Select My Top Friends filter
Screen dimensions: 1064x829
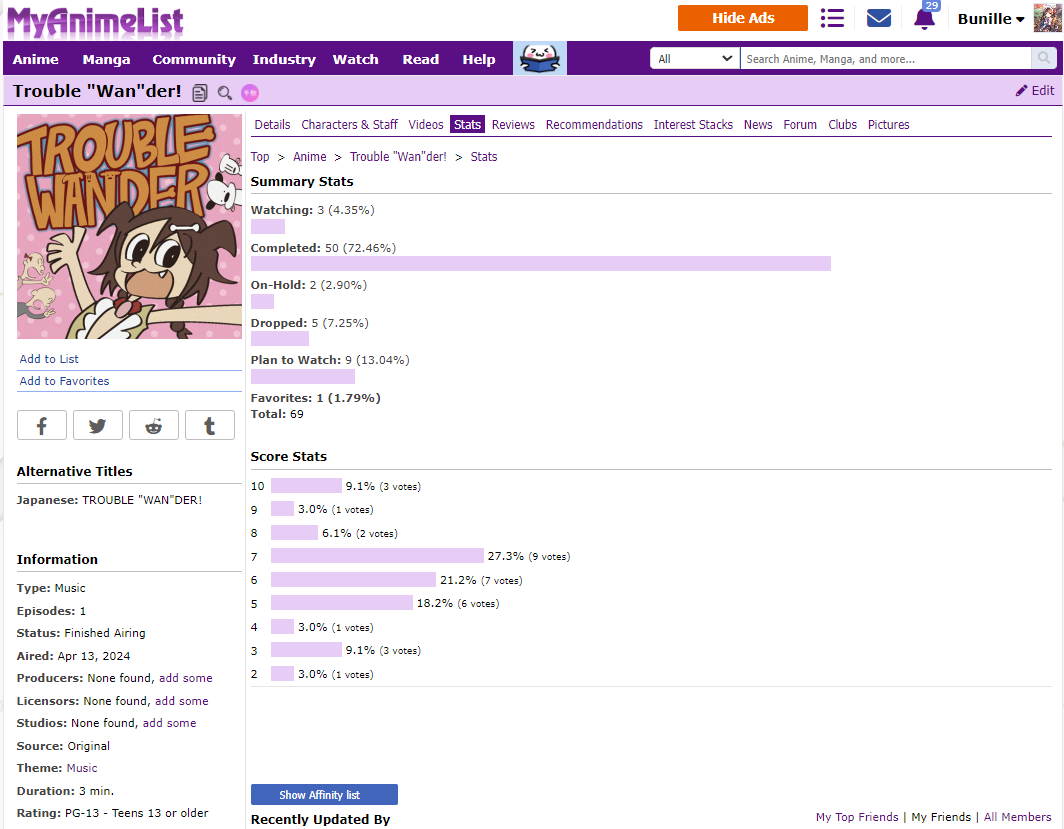[856, 817]
